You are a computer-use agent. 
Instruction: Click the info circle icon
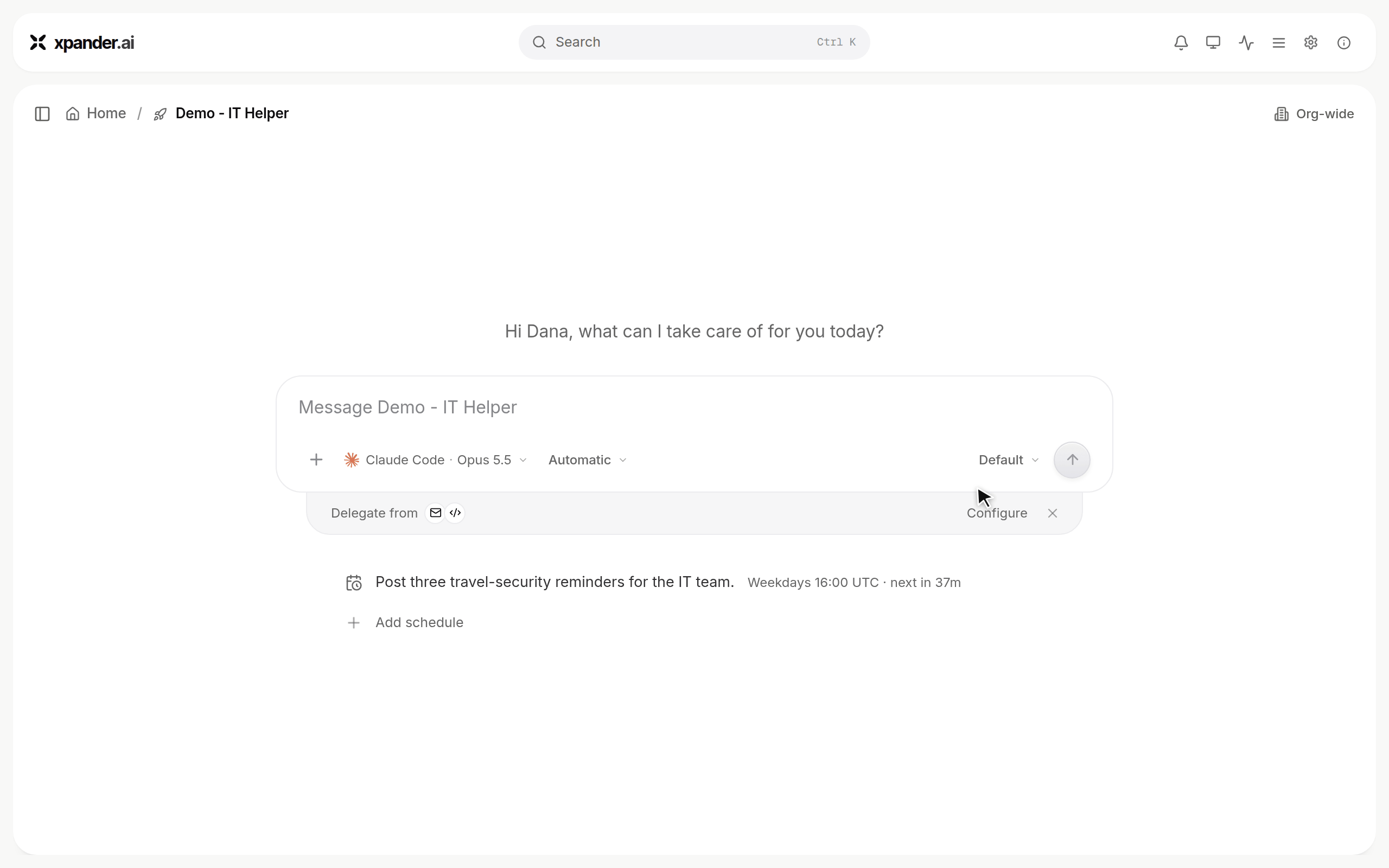point(1343,42)
